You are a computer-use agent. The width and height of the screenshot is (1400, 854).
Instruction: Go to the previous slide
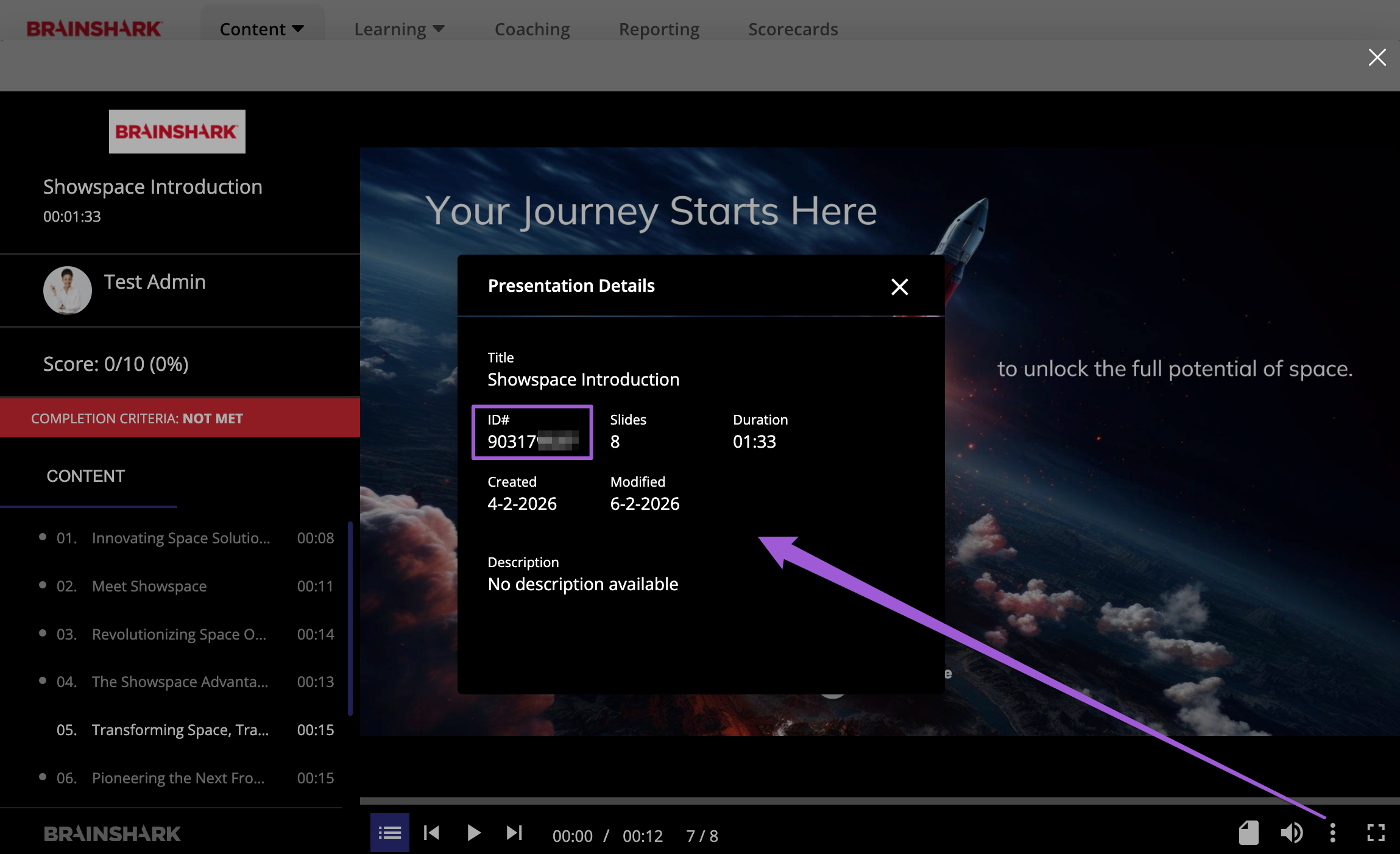pos(431,833)
